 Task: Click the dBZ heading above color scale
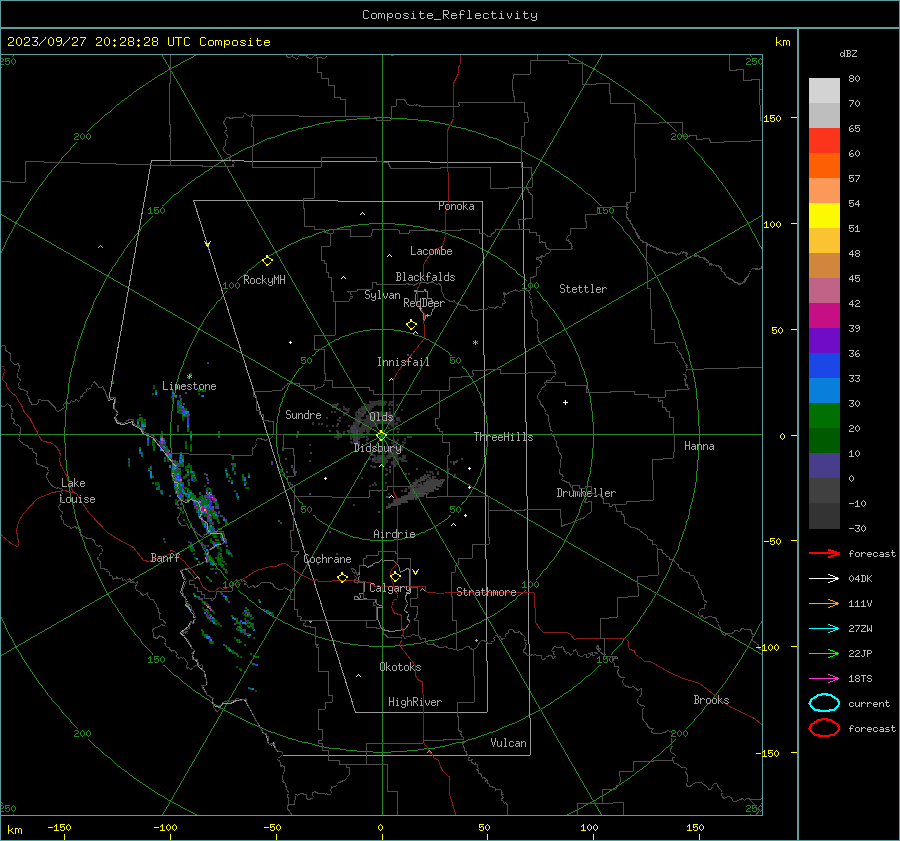pyautogui.click(x=848, y=53)
